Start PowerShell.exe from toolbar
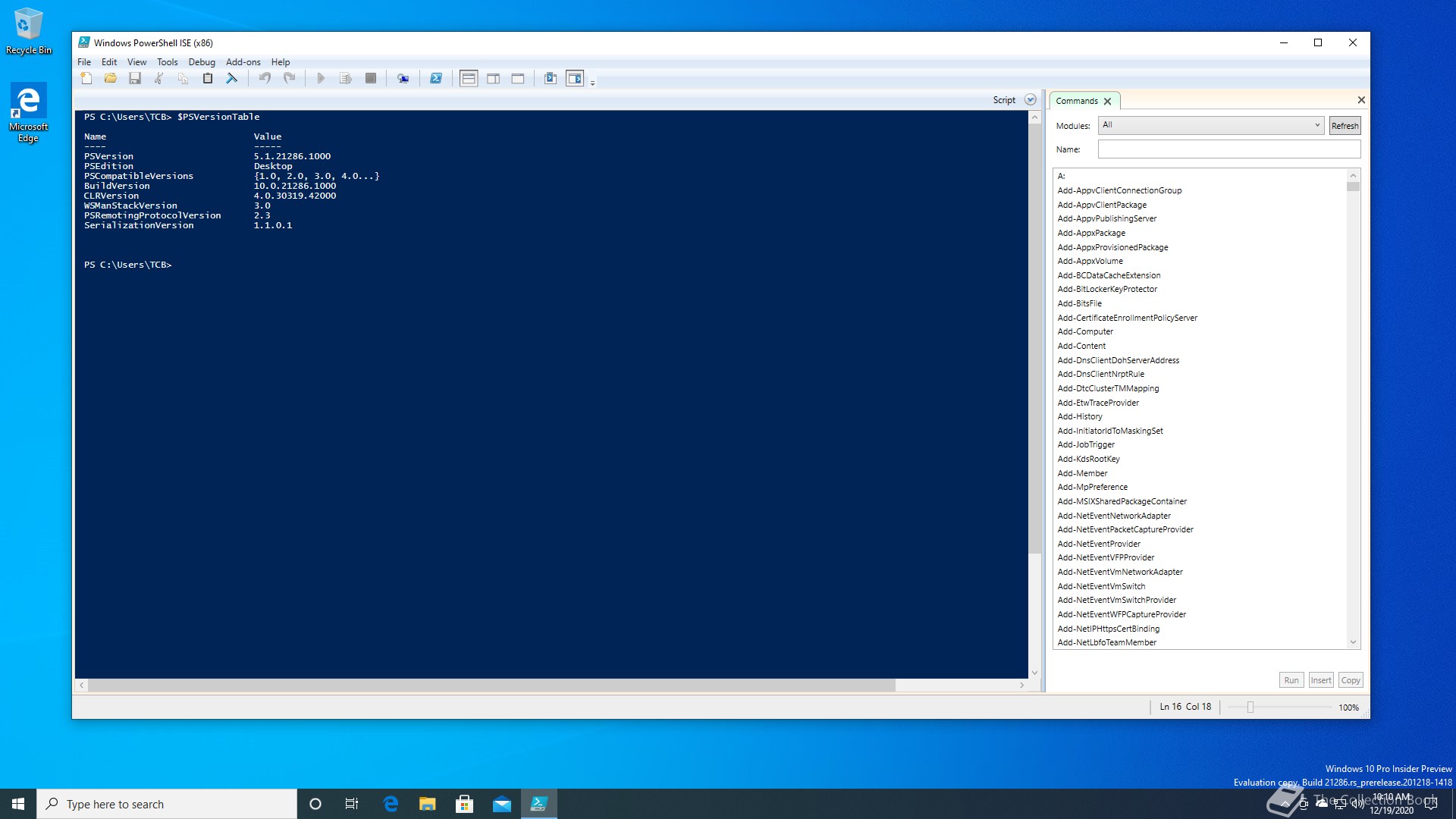The image size is (1456, 819). (436, 78)
